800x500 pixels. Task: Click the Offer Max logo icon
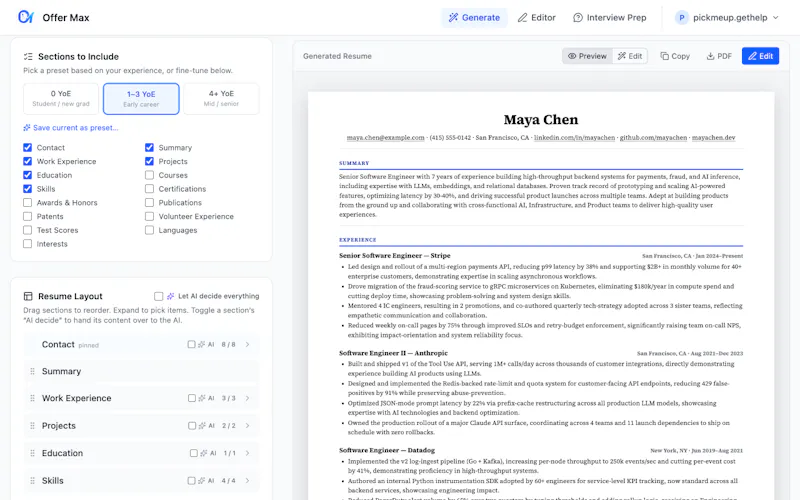pyautogui.click(x=26, y=17)
